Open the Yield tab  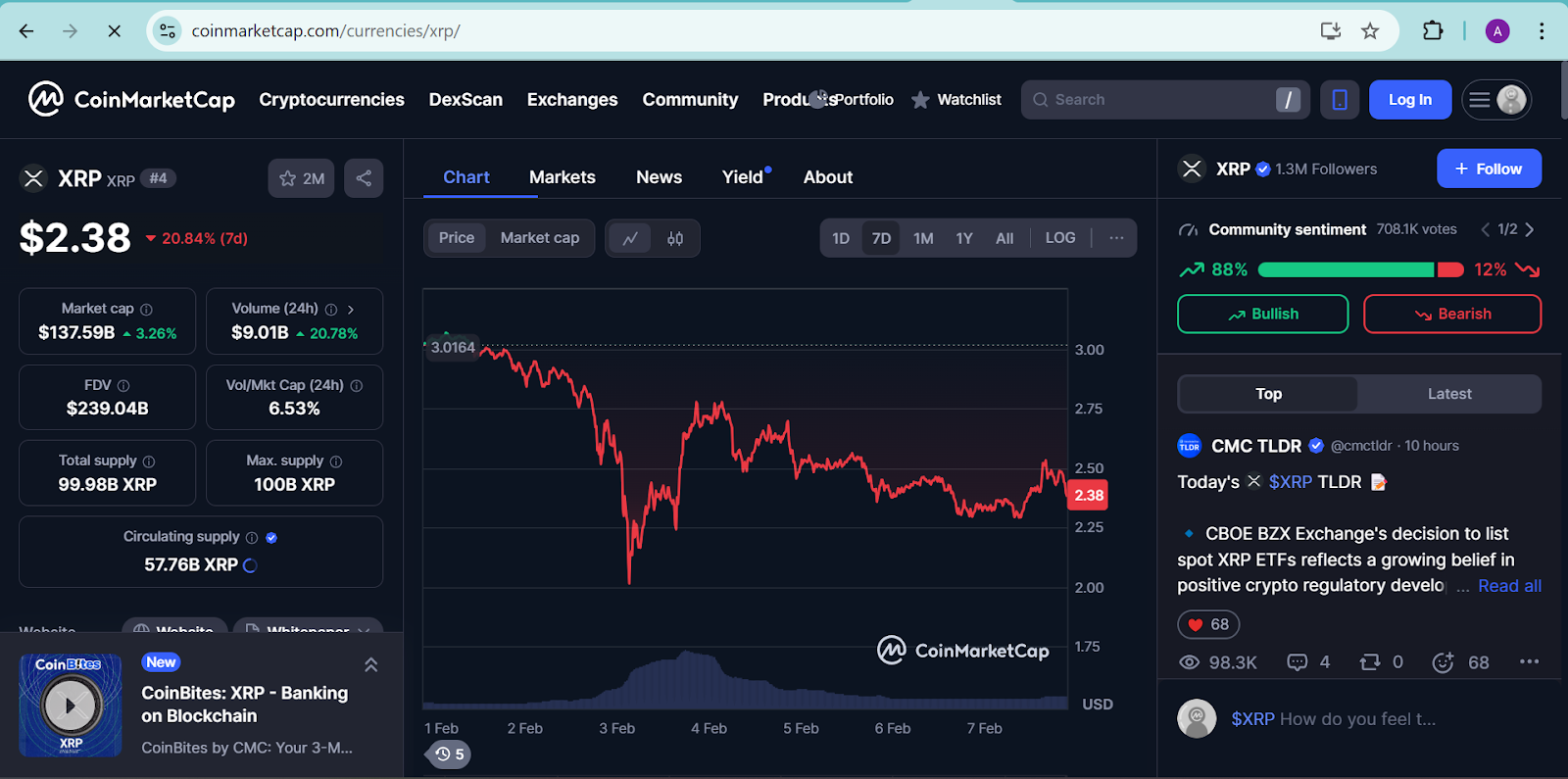pos(743,177)
